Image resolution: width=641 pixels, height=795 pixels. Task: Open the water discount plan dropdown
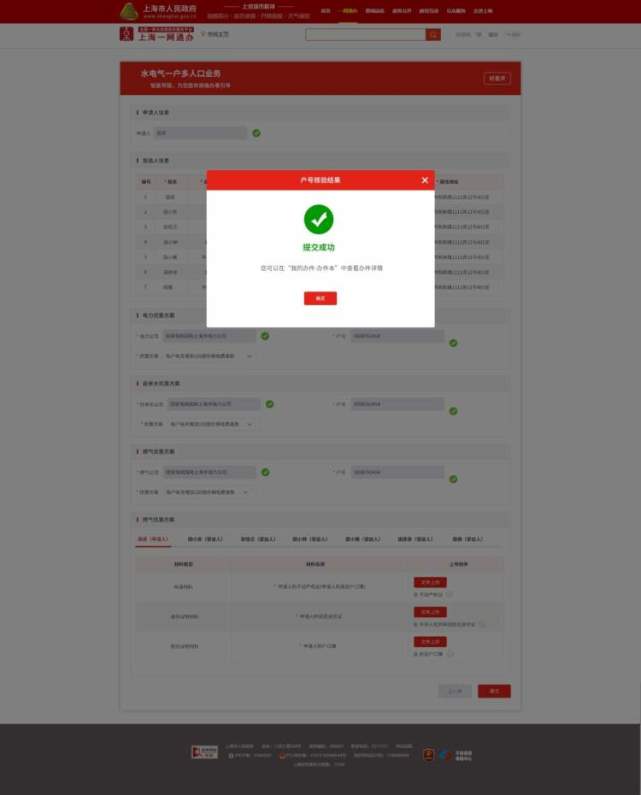[211, 424]
